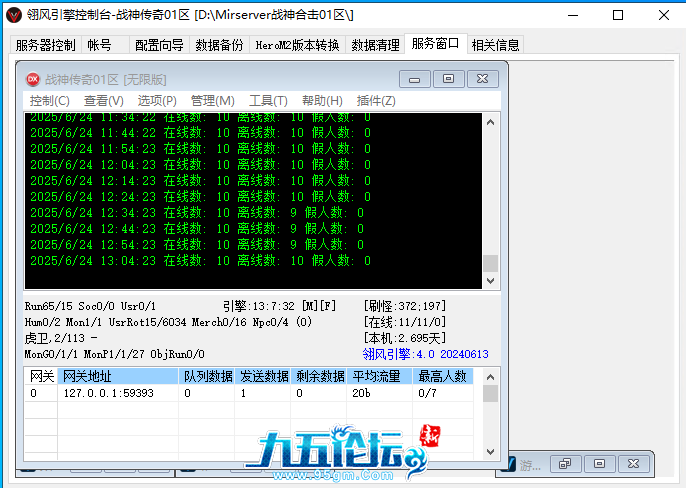
Task: Click the log line at 11:44:22
Action: tap(200, 133)
